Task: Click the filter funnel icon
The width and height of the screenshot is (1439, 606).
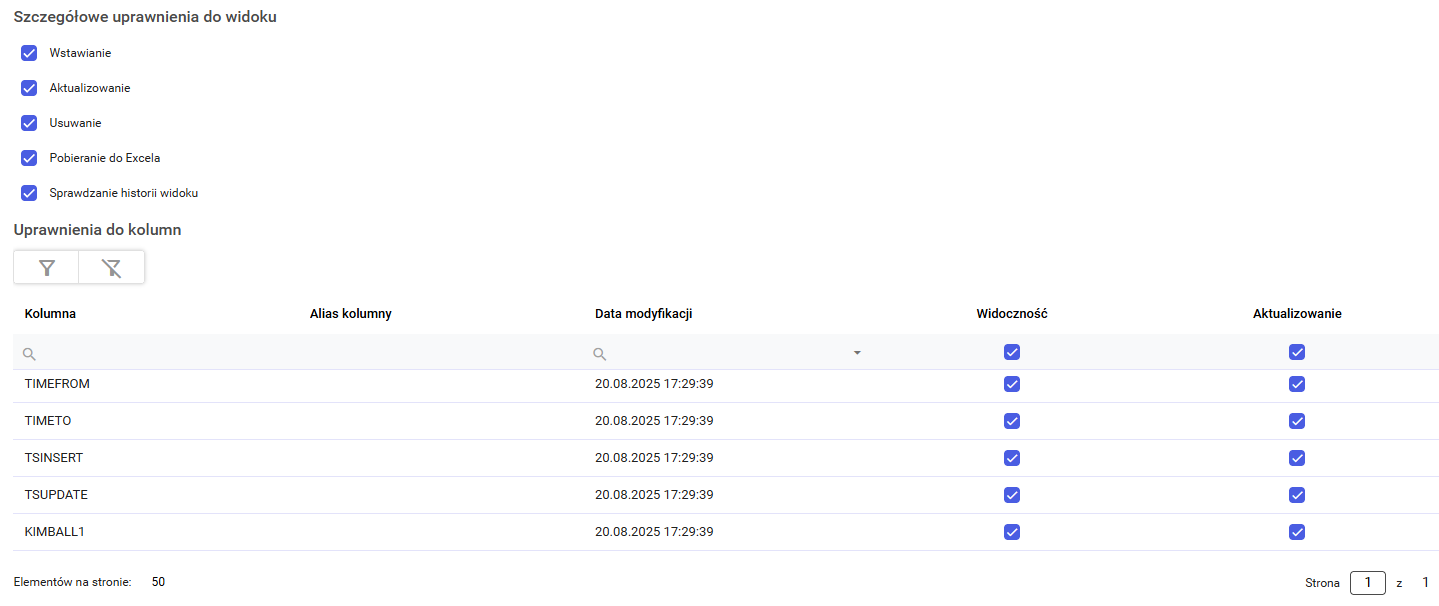Action: (x=46, y=267)
